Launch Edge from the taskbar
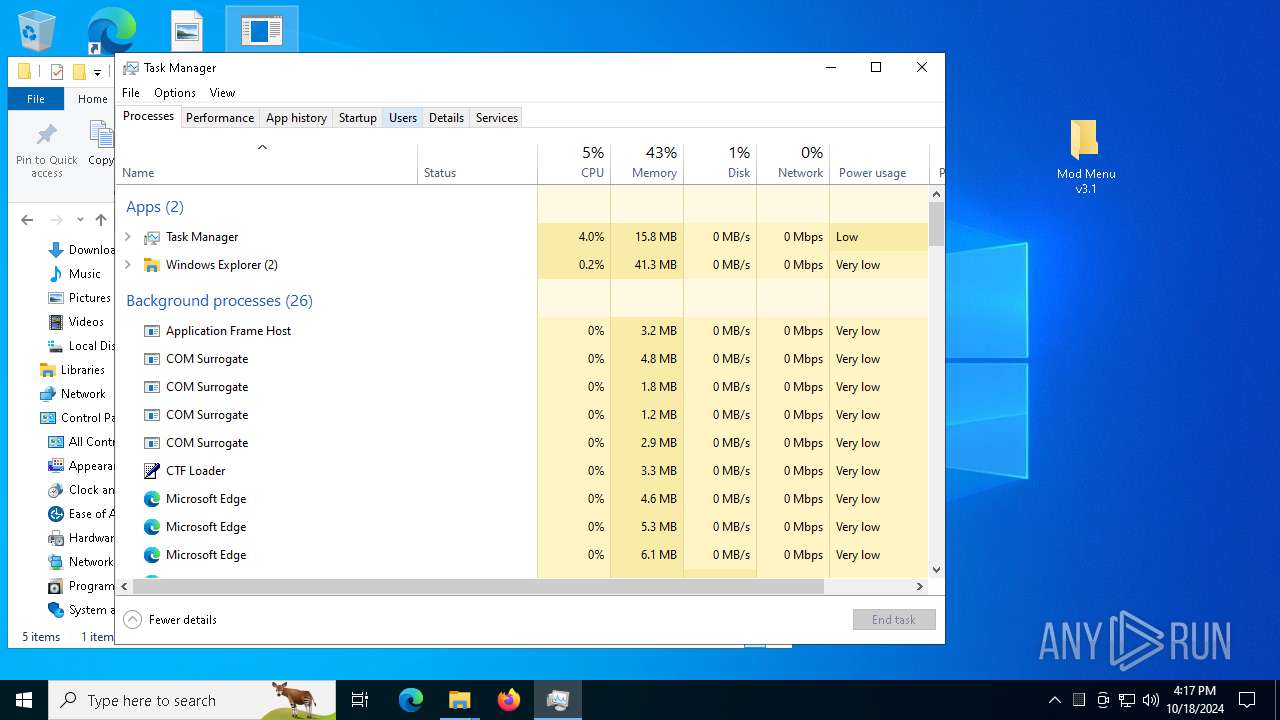This screenshot has width=1280, height=720. pyautogui.click(x=411, y=700)
